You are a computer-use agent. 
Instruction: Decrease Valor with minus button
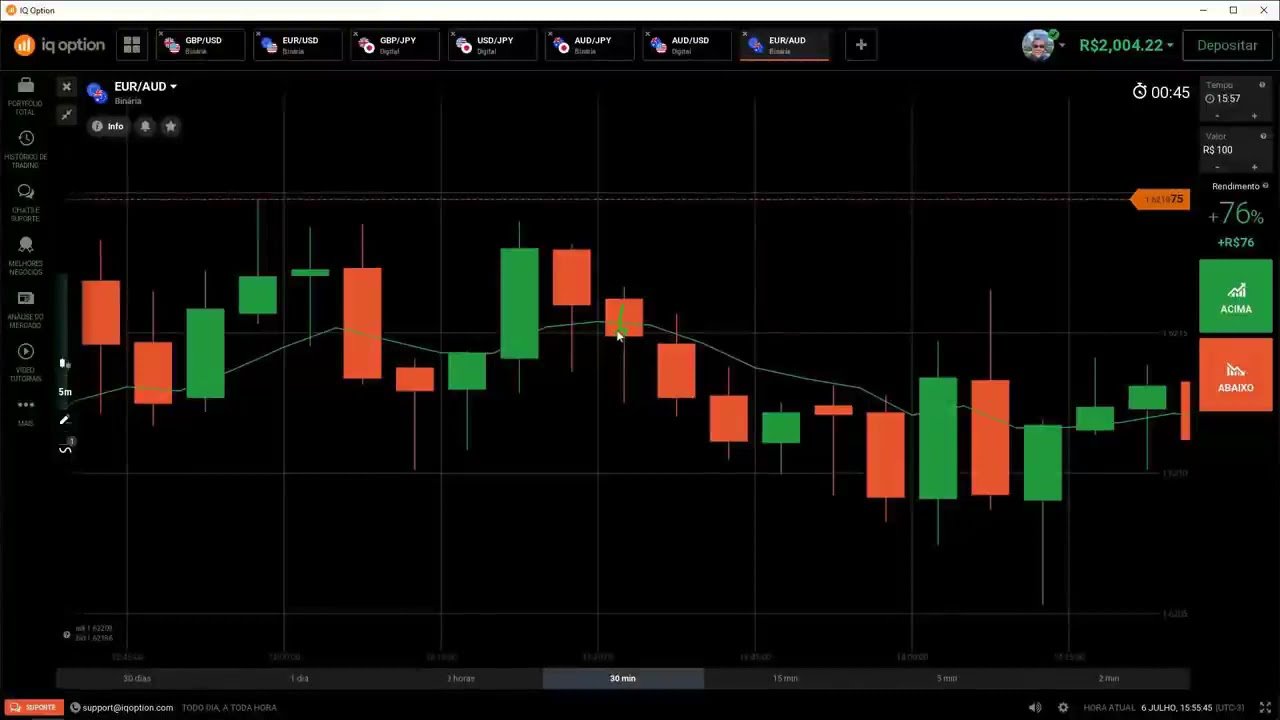tap(1217, 167)
